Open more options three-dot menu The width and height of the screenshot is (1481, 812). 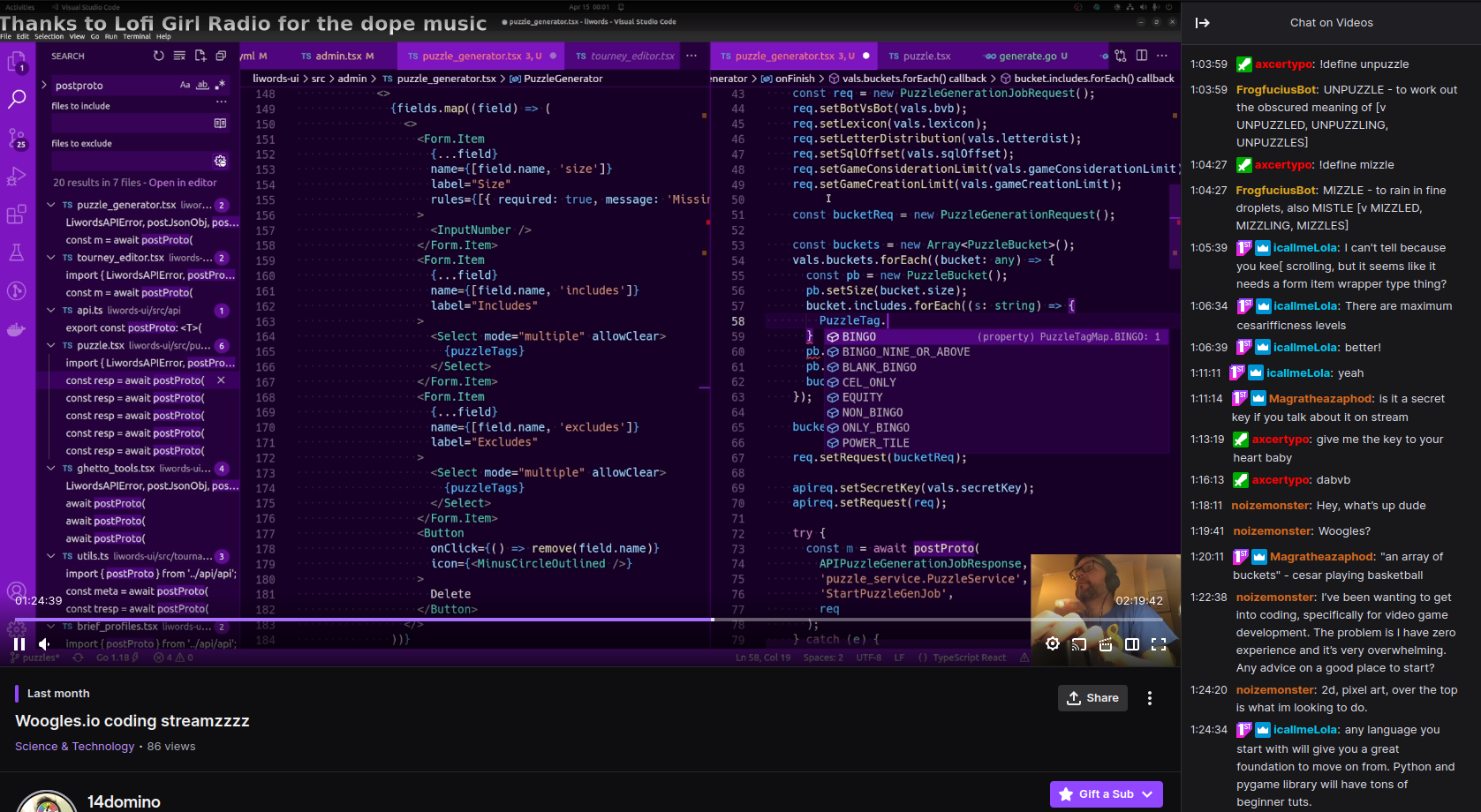1149,698
